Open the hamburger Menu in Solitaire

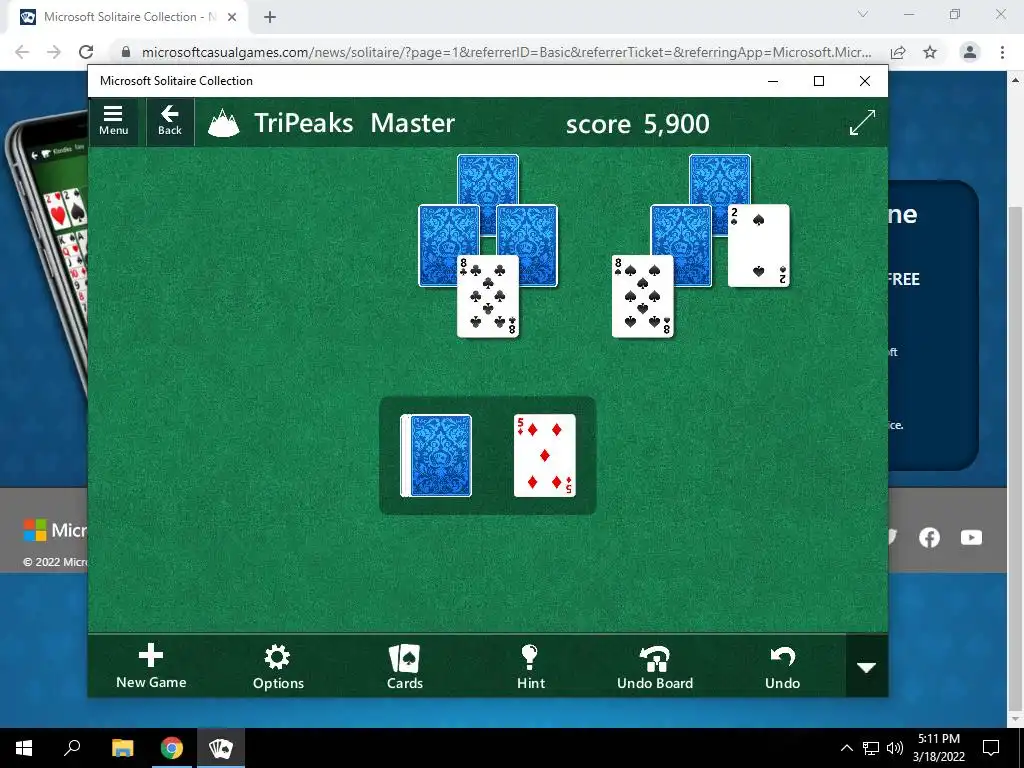coord(114,121)
